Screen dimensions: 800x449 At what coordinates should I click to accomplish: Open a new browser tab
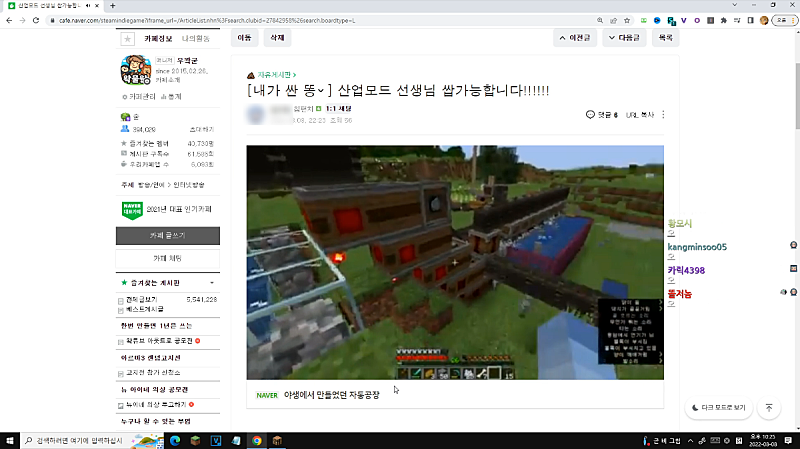[112, 6]
